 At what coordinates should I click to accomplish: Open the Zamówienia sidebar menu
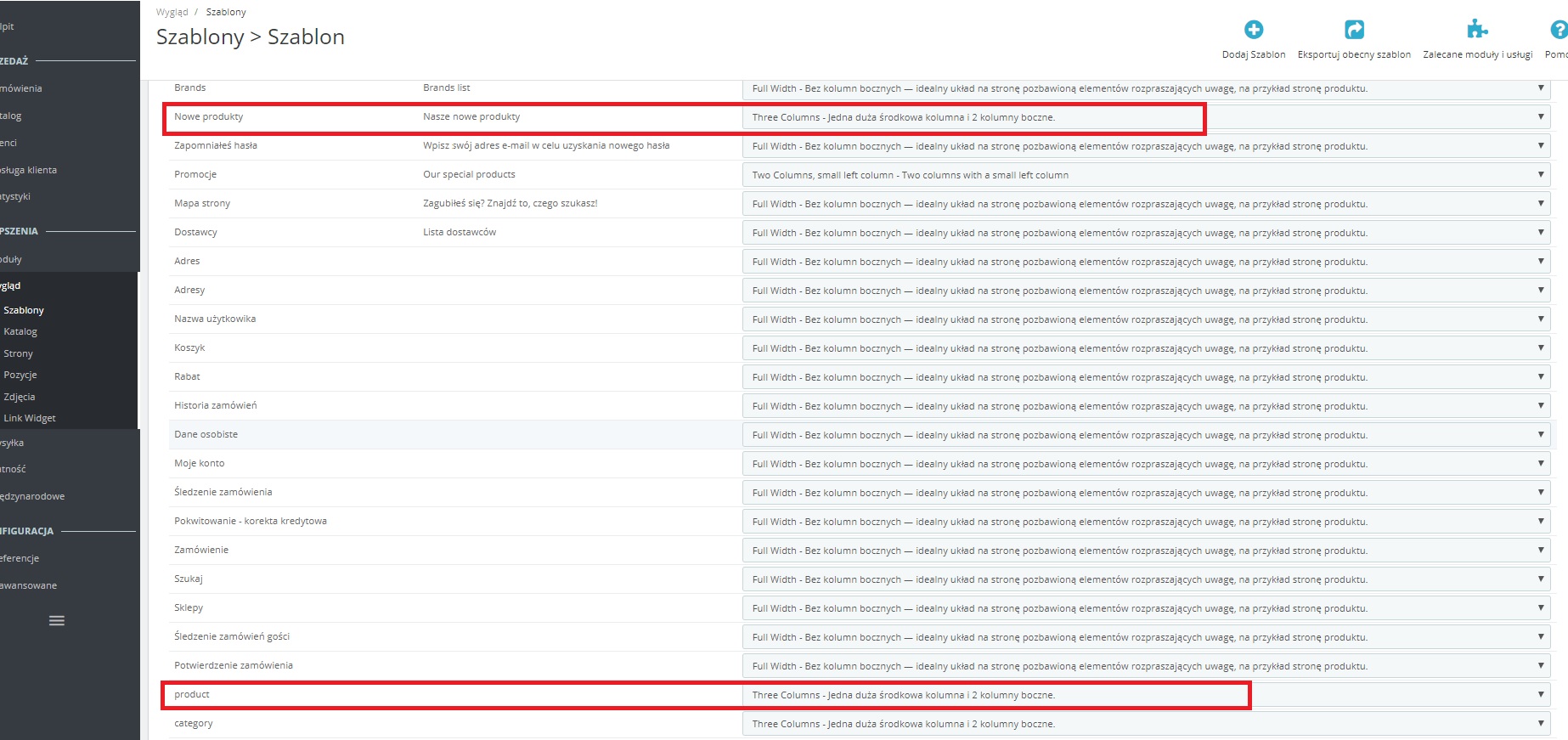[21, 88]
